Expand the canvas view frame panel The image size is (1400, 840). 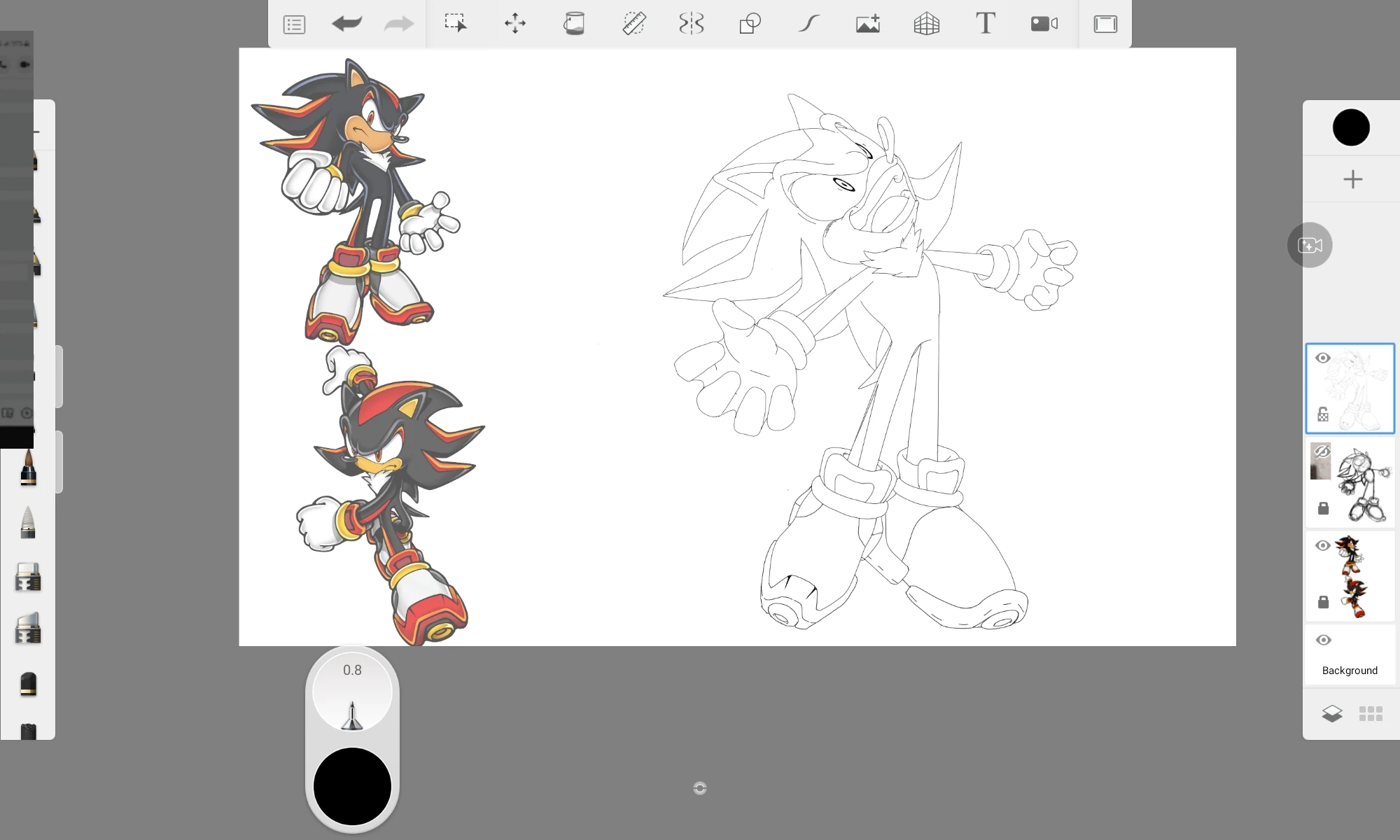1105,23
